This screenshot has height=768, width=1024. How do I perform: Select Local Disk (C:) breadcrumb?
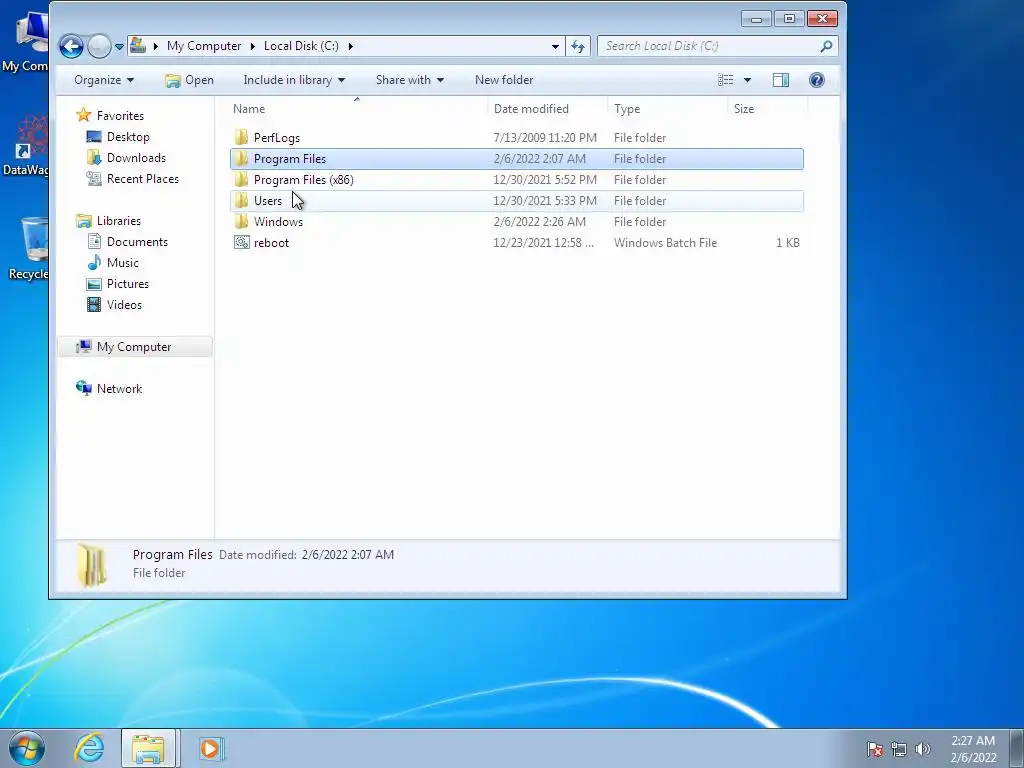coord(301,46)
